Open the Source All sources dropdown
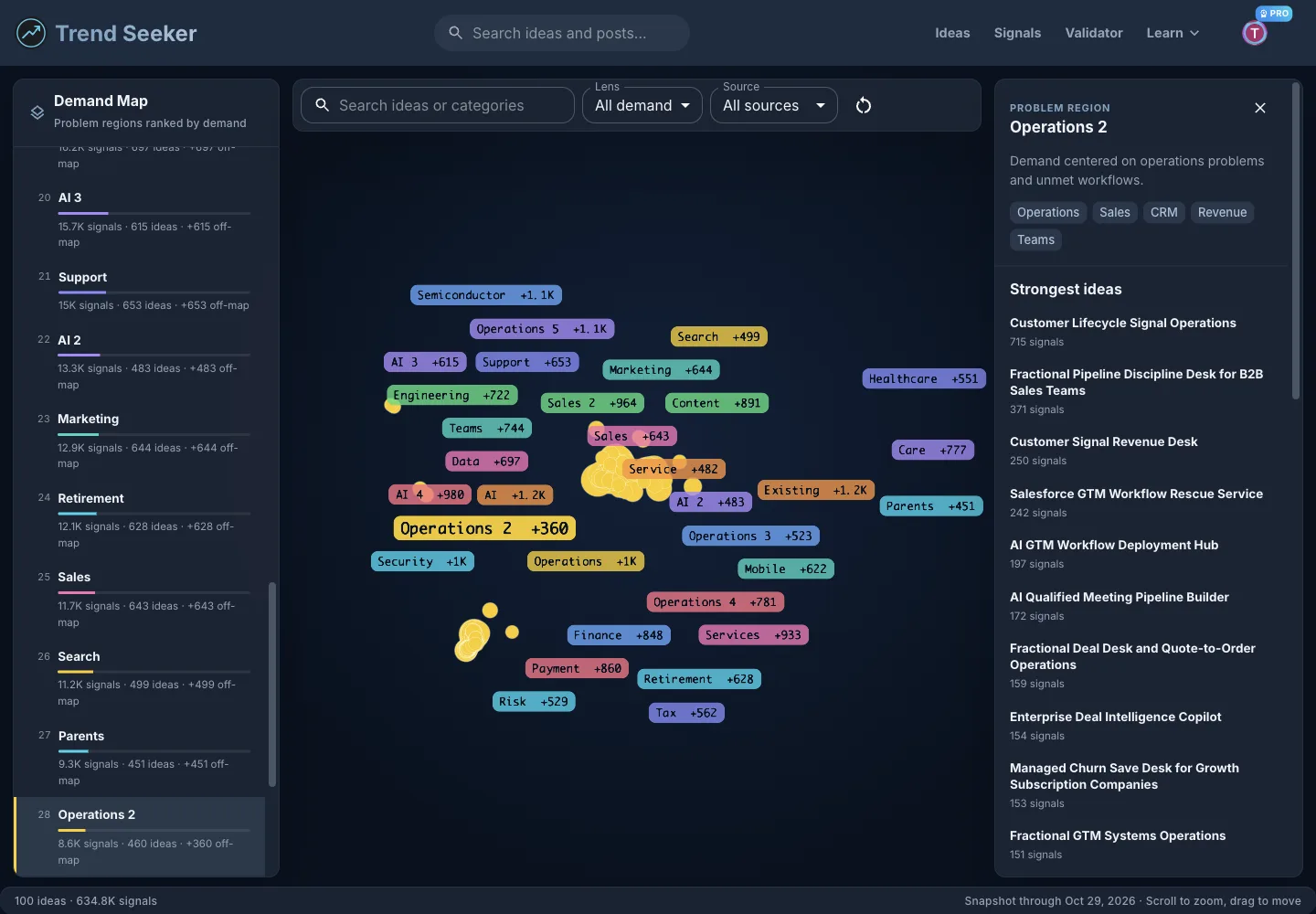The width and height of the screenshot is (1316, 914). (774, 105)
